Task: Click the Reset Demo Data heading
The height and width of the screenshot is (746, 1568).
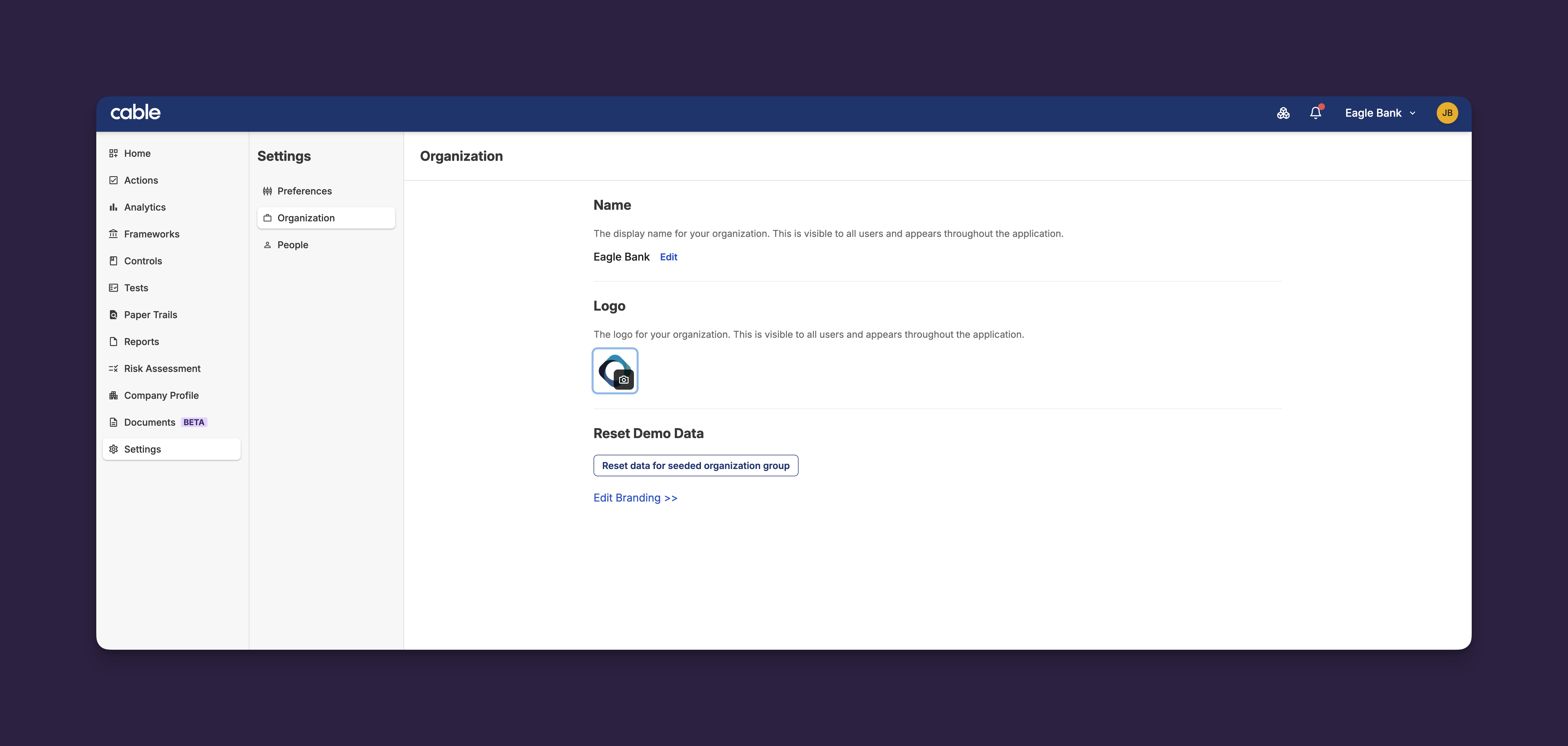Action: tap(648, 433)
